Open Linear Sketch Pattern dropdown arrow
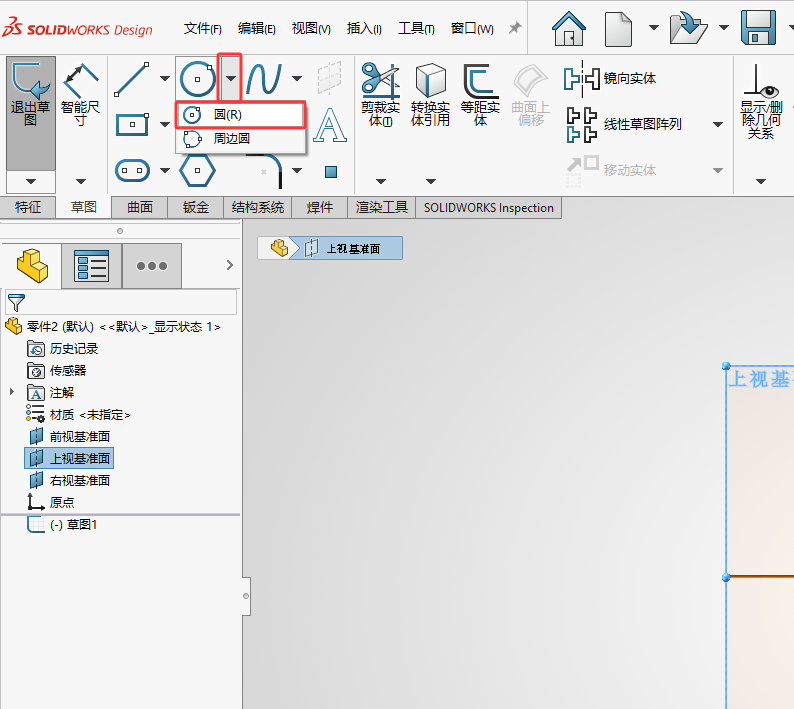The image size is (794, 709). tap(718, 125)
